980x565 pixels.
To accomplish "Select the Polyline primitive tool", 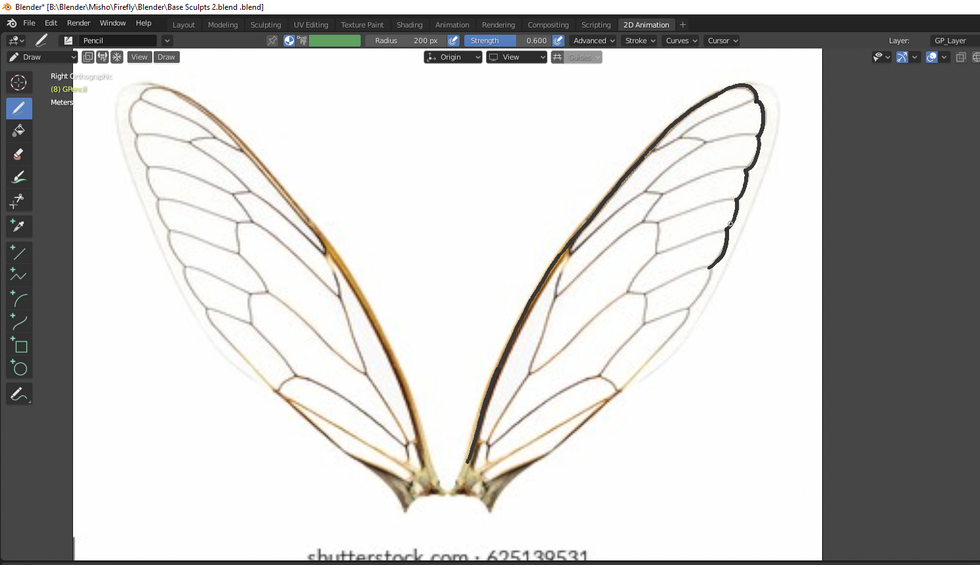I will pyautogui.click(x=19, y=275).
